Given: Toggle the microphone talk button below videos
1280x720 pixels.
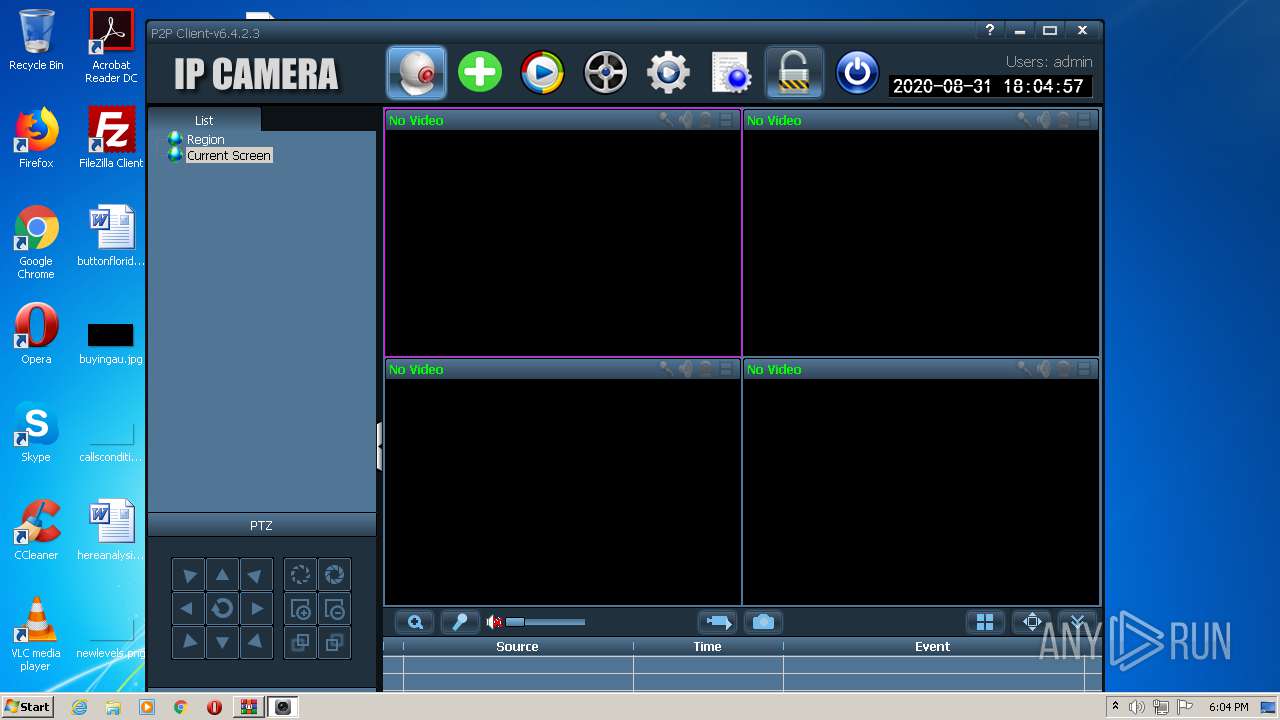Looking at the screenshot, I should point(460,622).
